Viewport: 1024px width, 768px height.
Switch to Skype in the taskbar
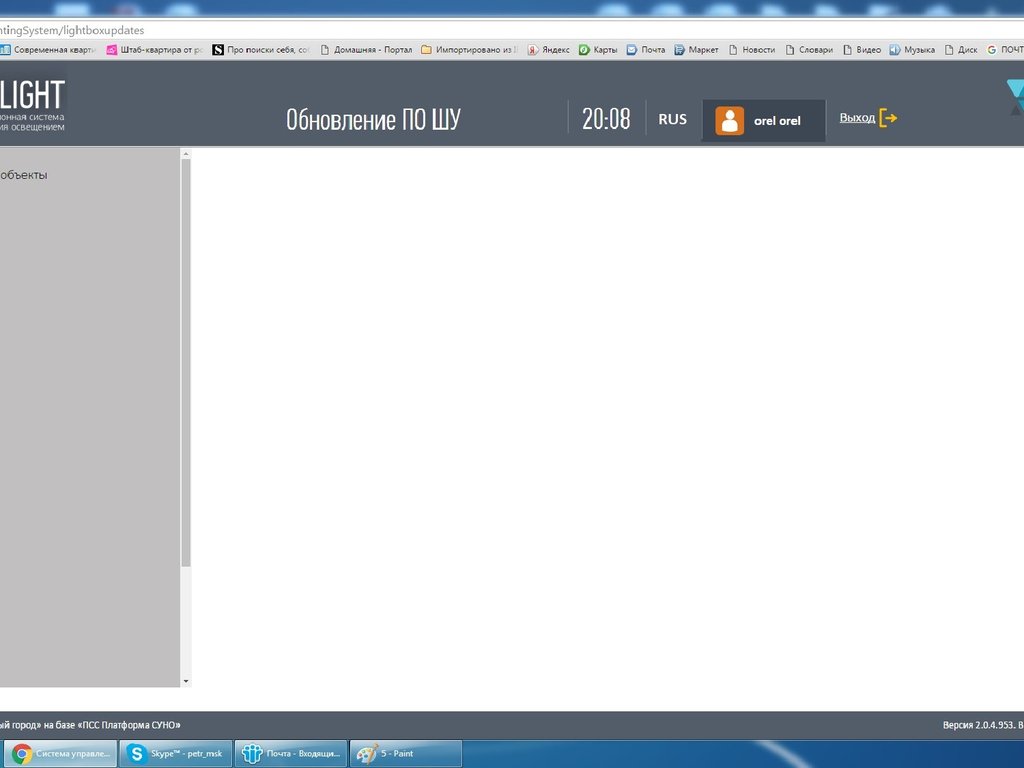(175, 754)
